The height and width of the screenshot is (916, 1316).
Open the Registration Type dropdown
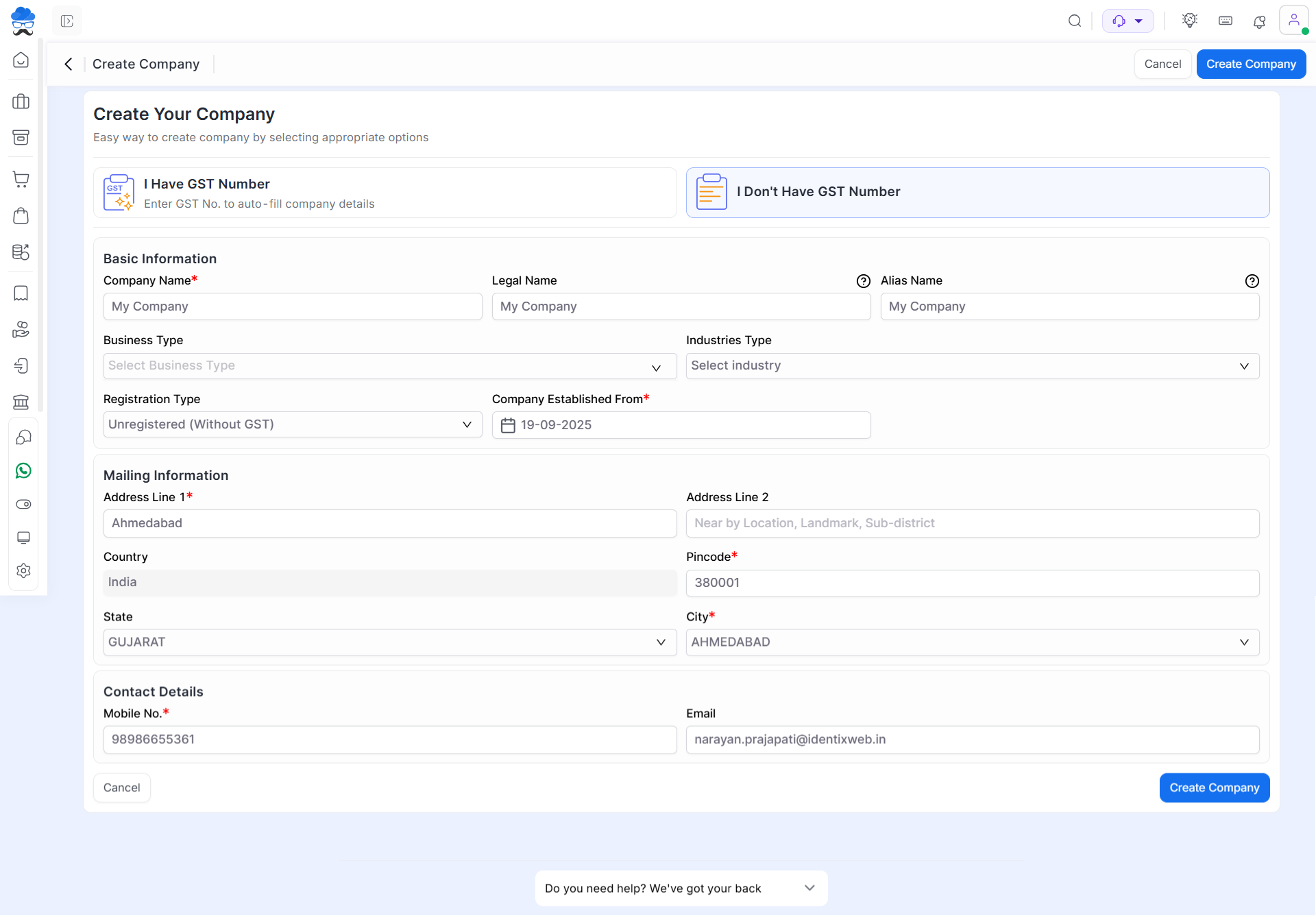[292, 424]
